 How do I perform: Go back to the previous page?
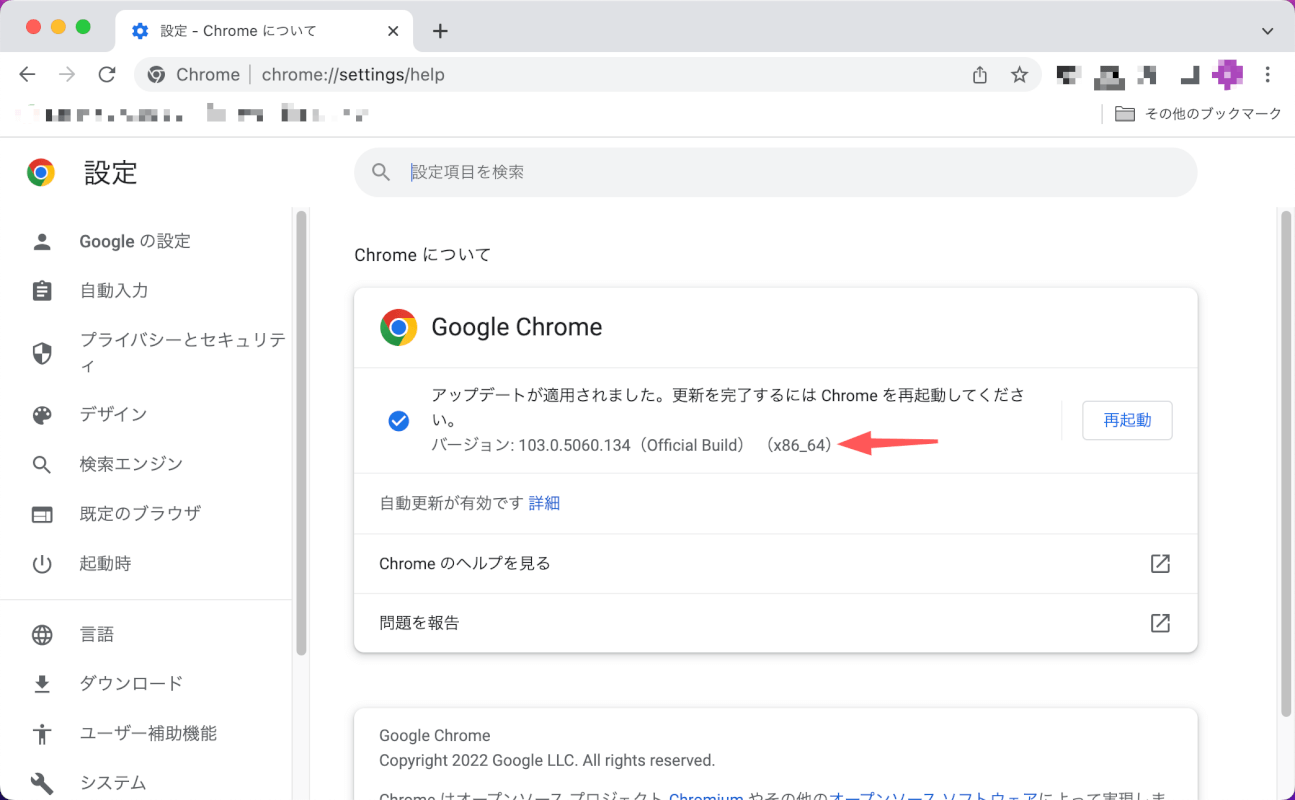coord(27,74)
